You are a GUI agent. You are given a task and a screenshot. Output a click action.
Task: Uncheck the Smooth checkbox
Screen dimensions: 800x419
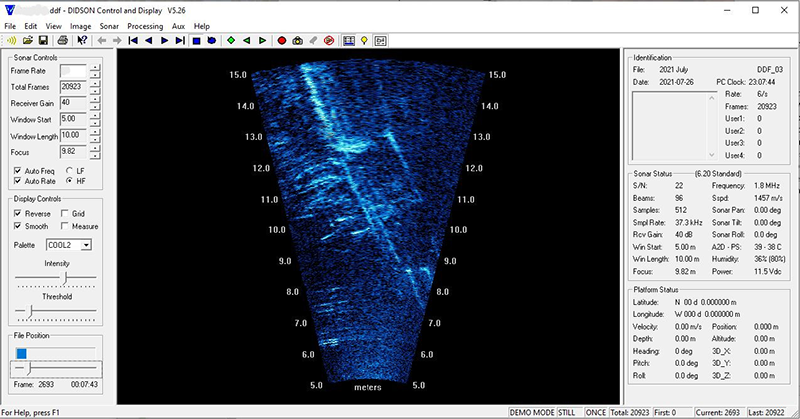click(15, 226)
